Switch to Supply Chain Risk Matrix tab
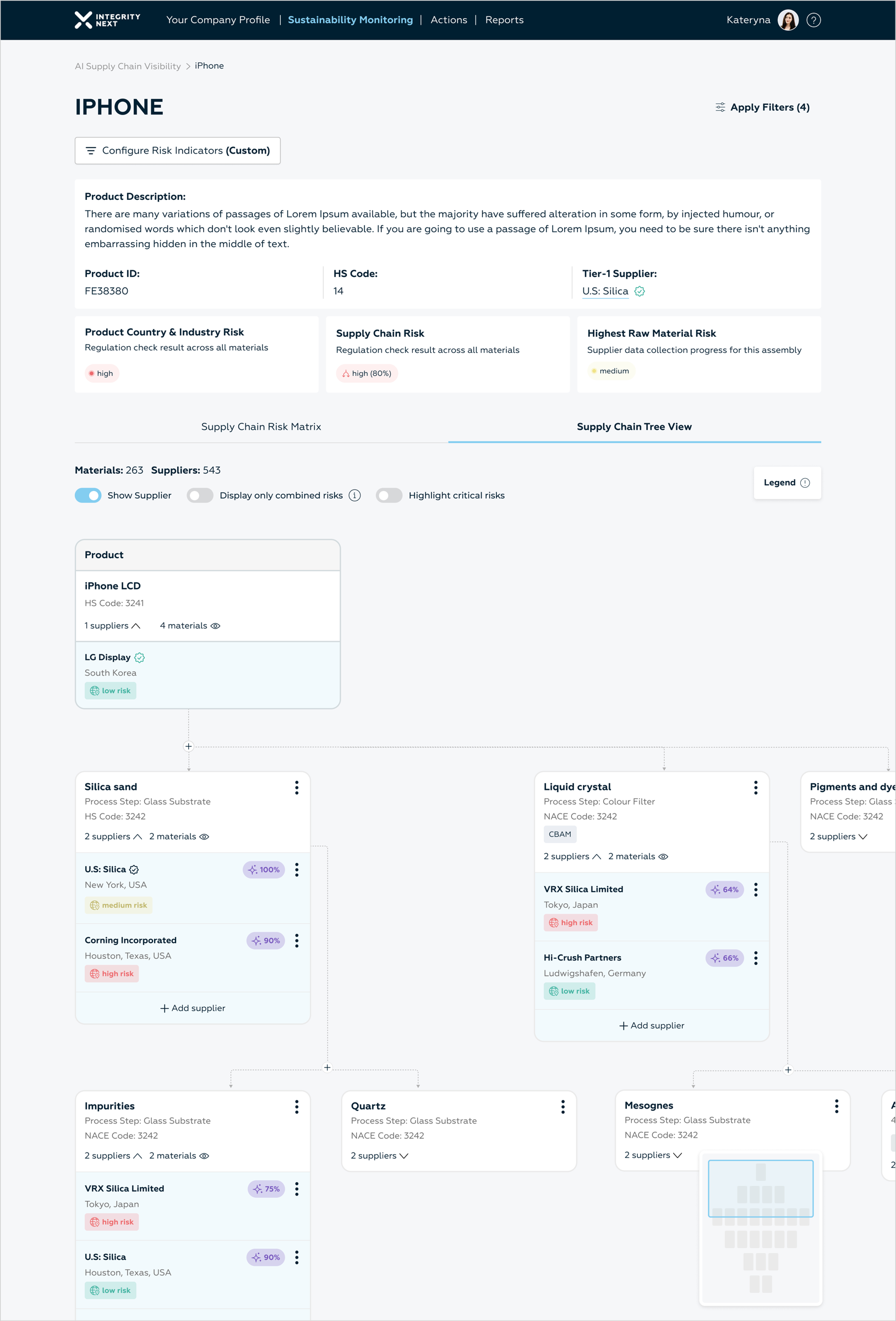Viewport: 896px width, 1321px height. click(261, 427)
